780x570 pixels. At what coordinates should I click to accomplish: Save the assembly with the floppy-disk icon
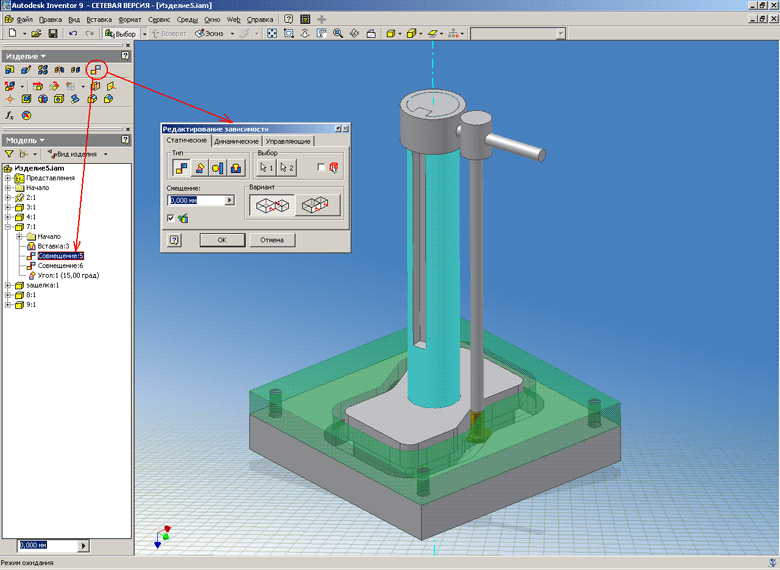coord(53,33)
